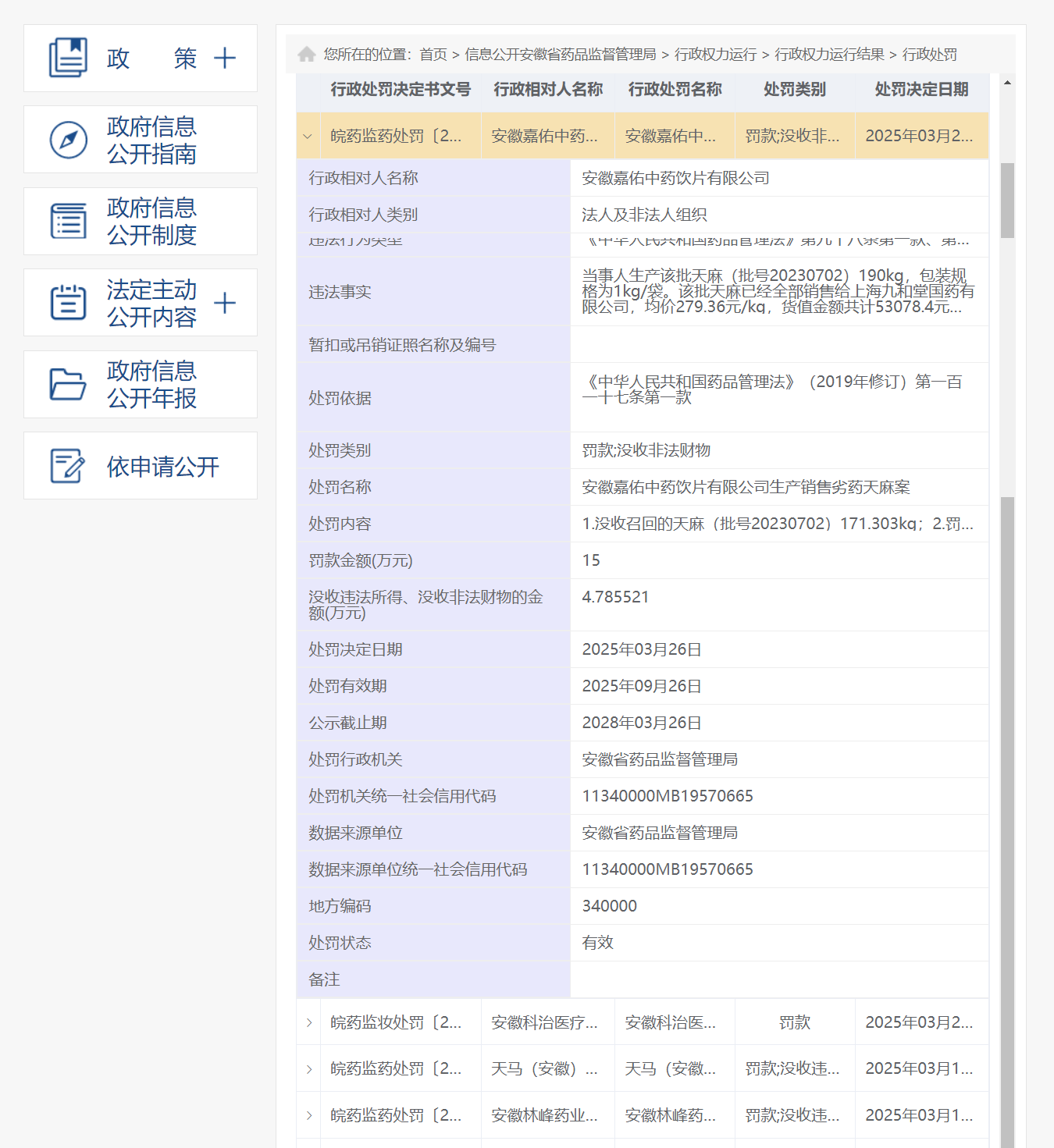Expand 法定主动公开内容 with its plus sign
Viewport: 1054px width, 1148px height.
(225, 303)
